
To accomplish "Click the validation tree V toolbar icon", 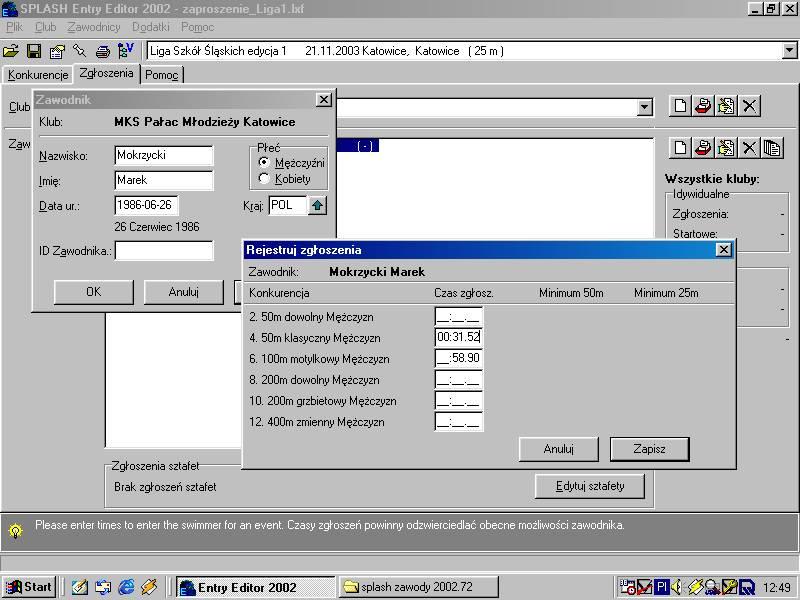I will [x=126, y=51].
